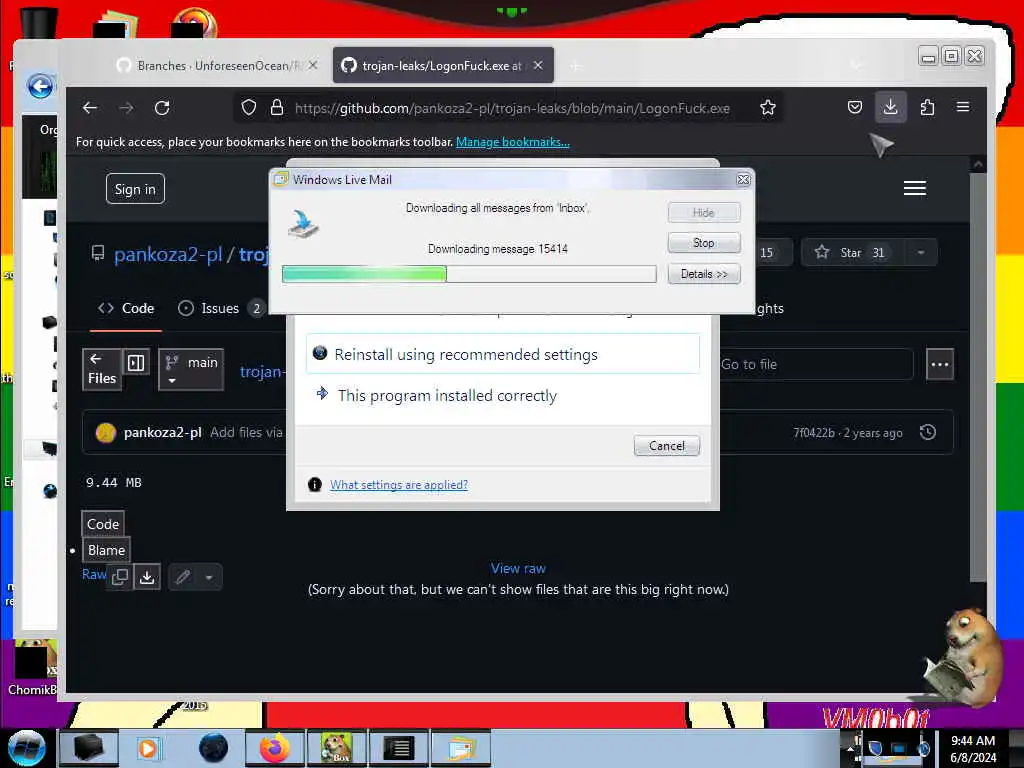1024x768 pixels.
Task: Click the Go to file search field
Action: (x=815, y=364)
